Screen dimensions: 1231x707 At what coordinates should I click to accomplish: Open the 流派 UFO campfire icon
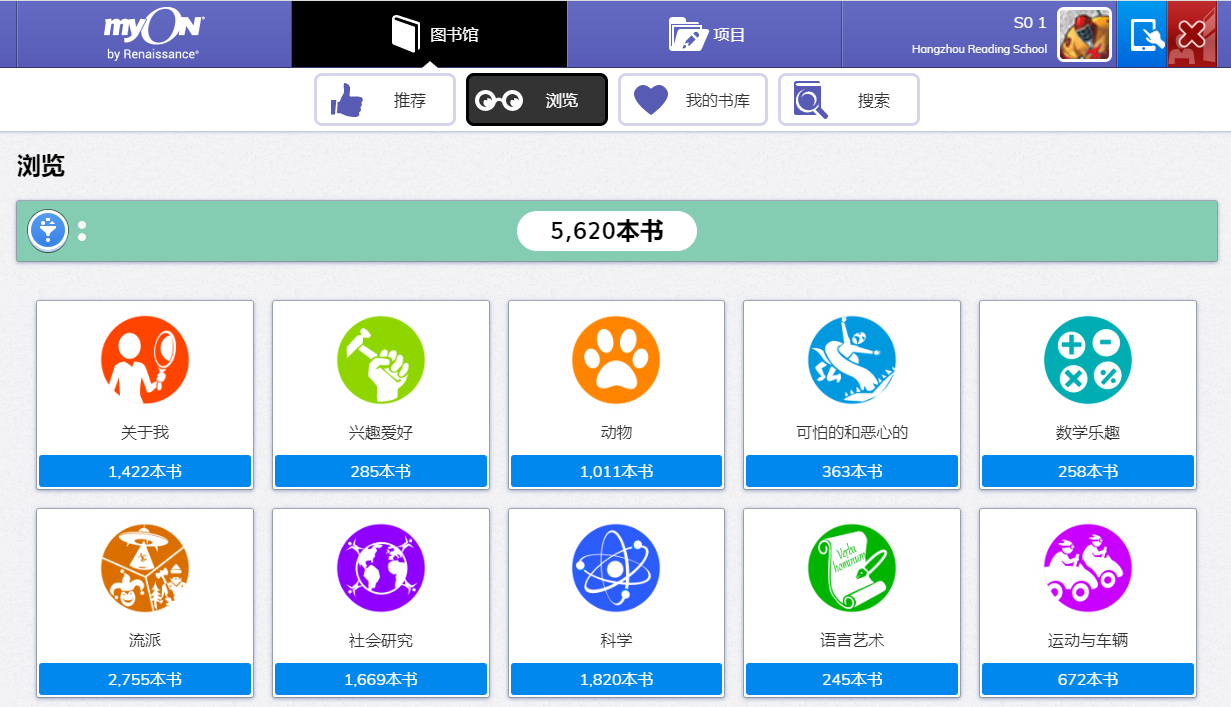pyautogui.click(x=144, y=568)
